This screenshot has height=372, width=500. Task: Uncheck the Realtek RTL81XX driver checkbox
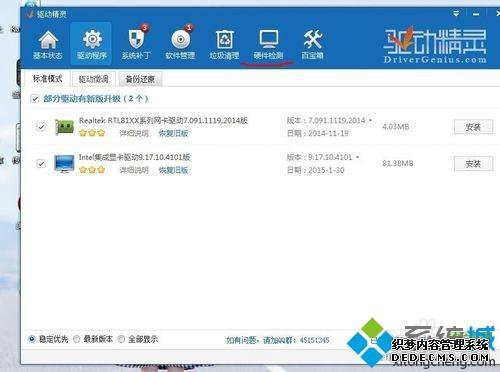coord(41,127)
